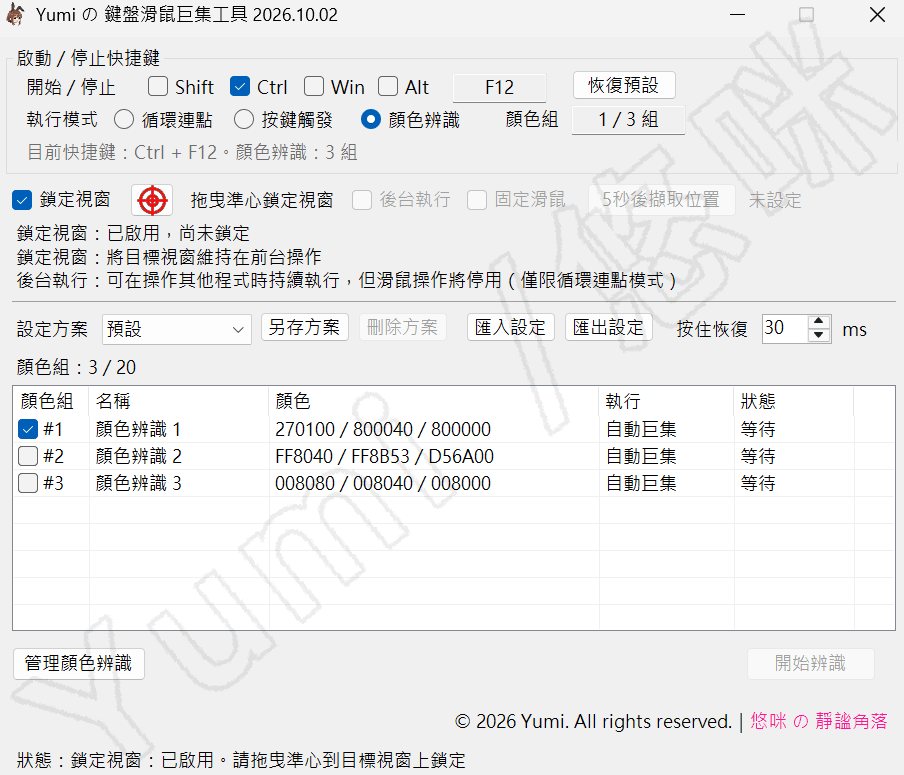Click the 匯入設定 button
Screen dimensions: 904x775
click(x=510, y=327)
